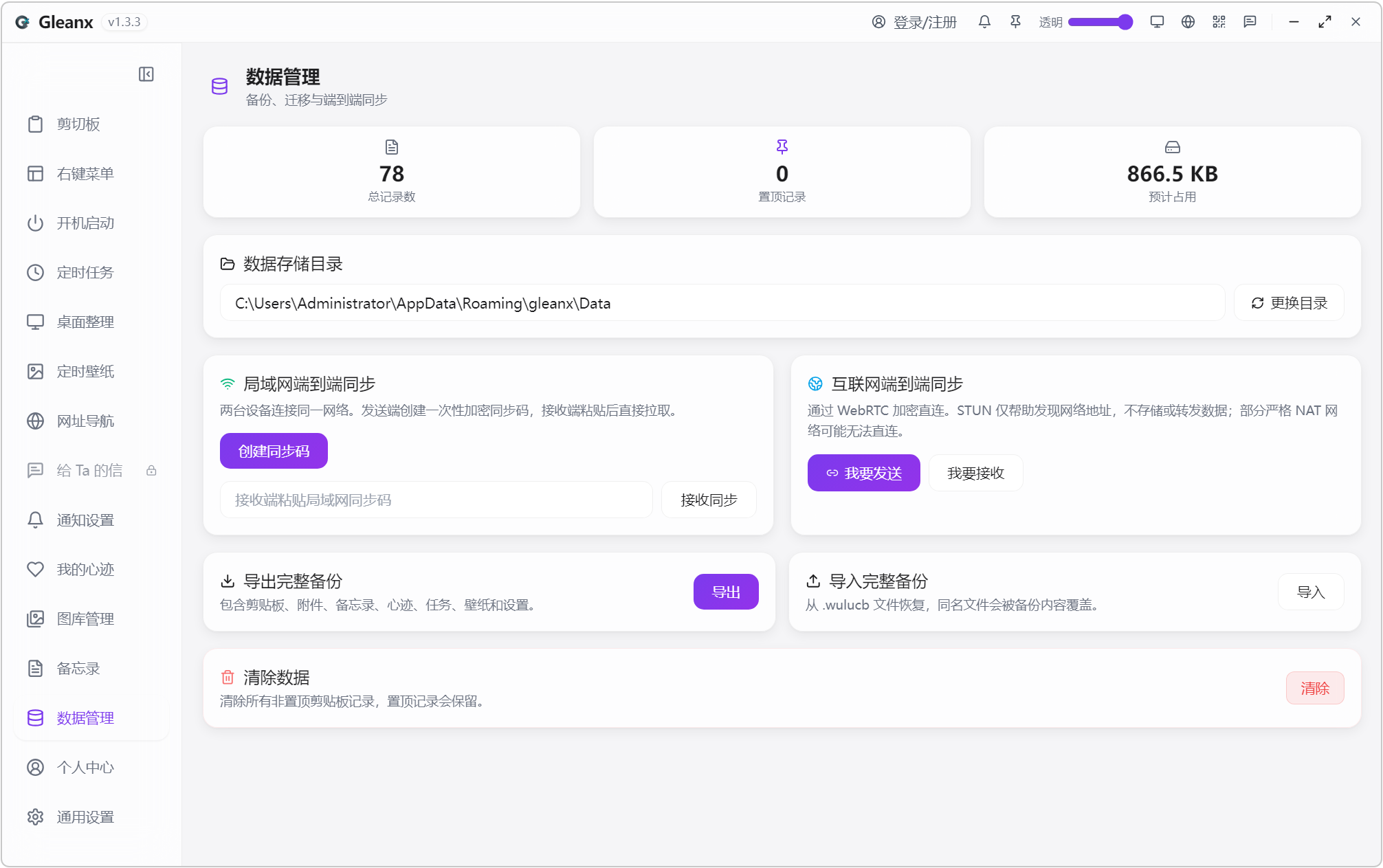This screenshot has height=868, width=1383.
Task: Open the globe language icon
Action: click(1188, 22)
